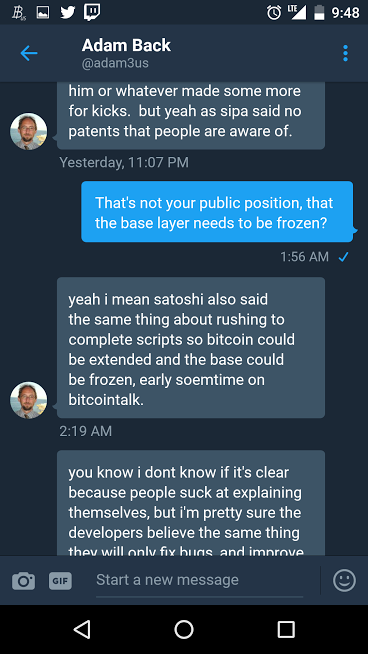Tap the Android home circle button

(x=184, y=629)
